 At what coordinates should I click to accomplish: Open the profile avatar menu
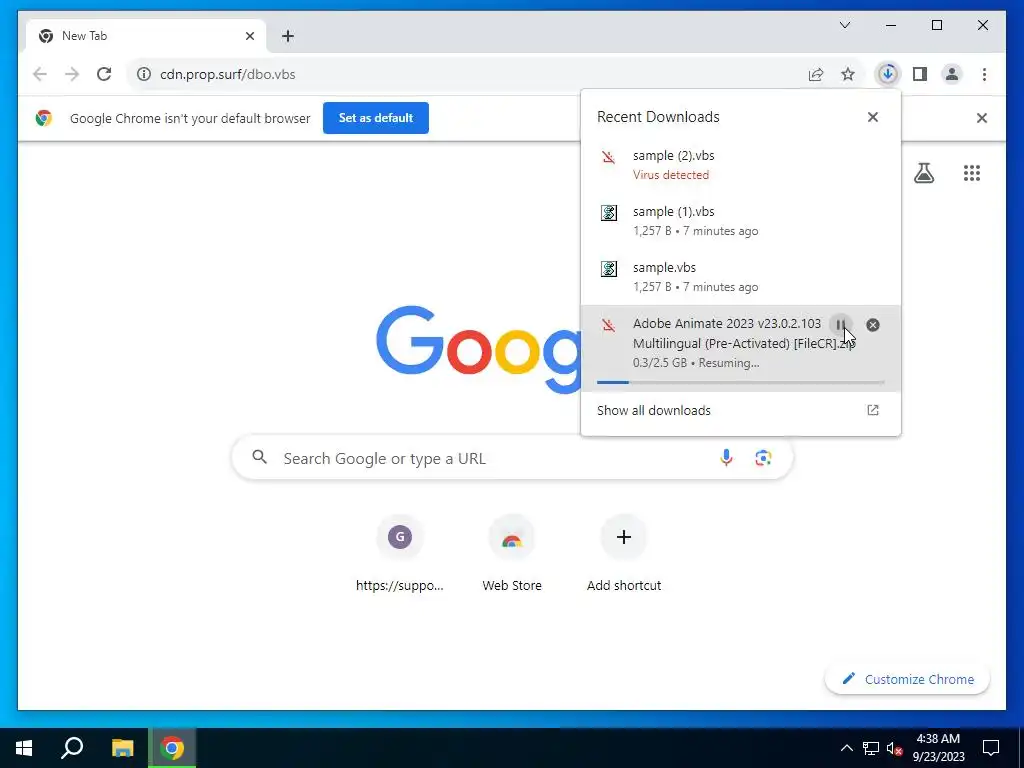(x=952, y=74)
